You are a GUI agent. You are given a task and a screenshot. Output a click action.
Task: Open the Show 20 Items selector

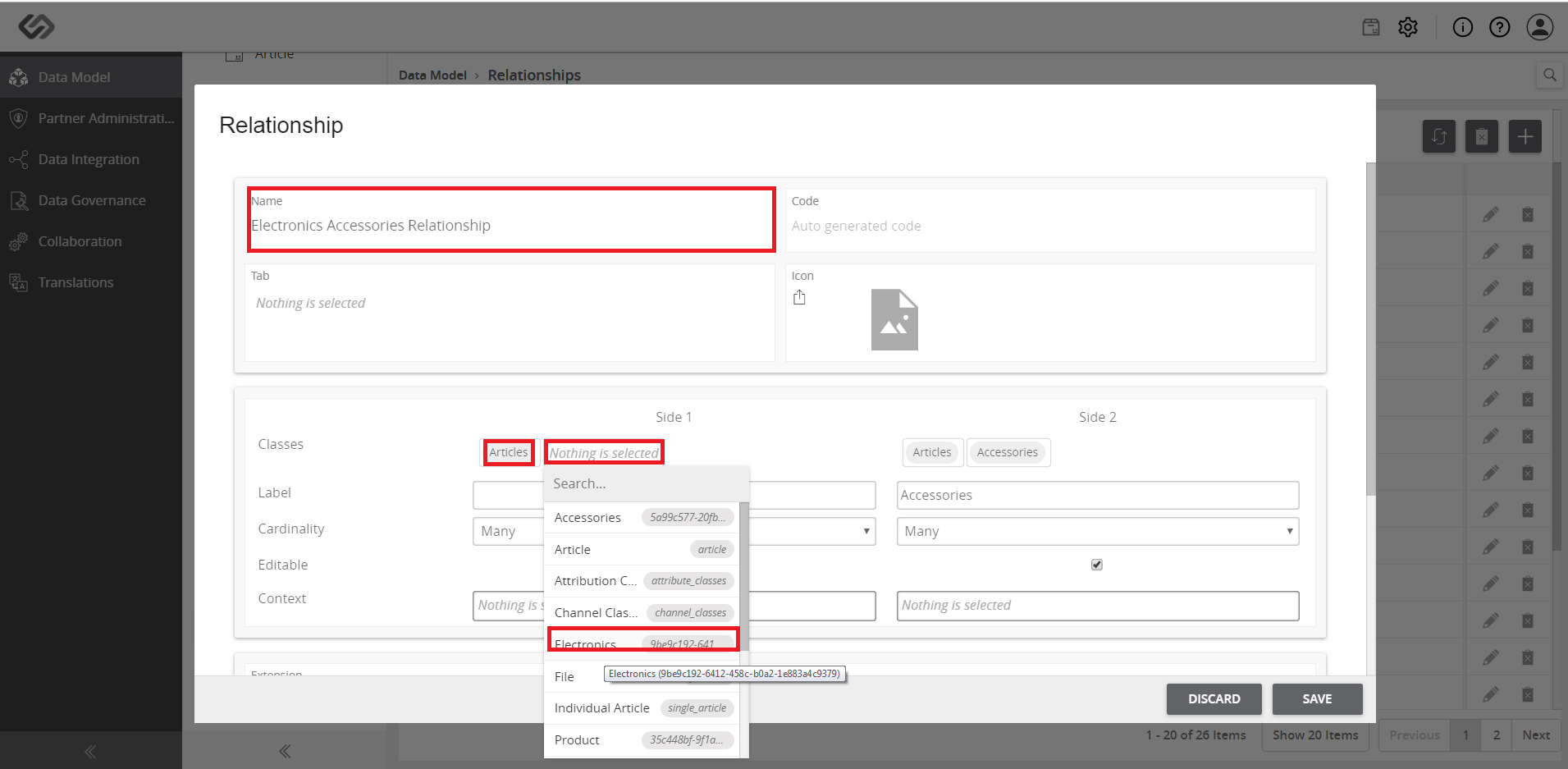(1315, 735)
